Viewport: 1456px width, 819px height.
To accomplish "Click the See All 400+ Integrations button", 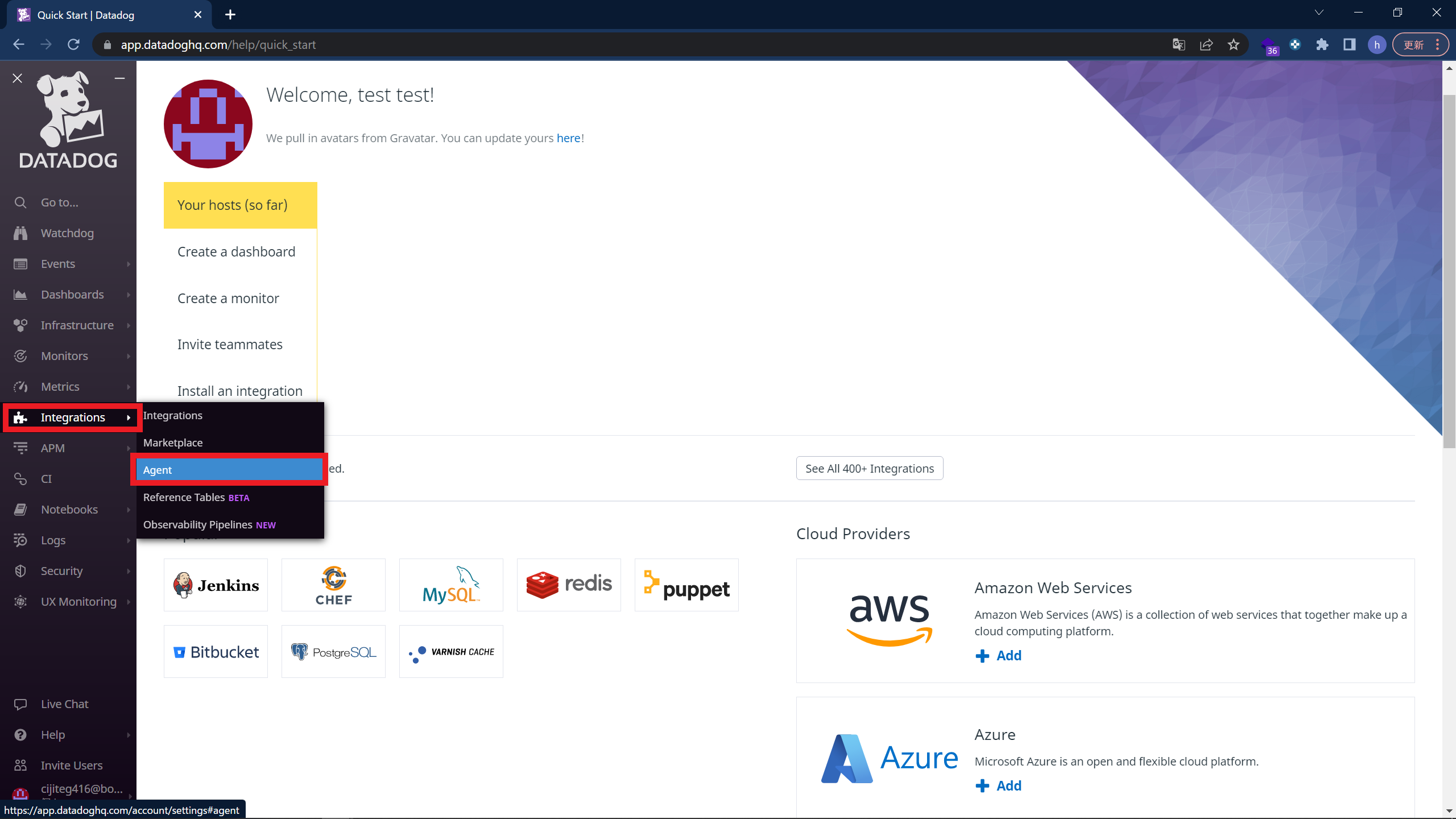I will pyautogui.click(x=870, y=468).
